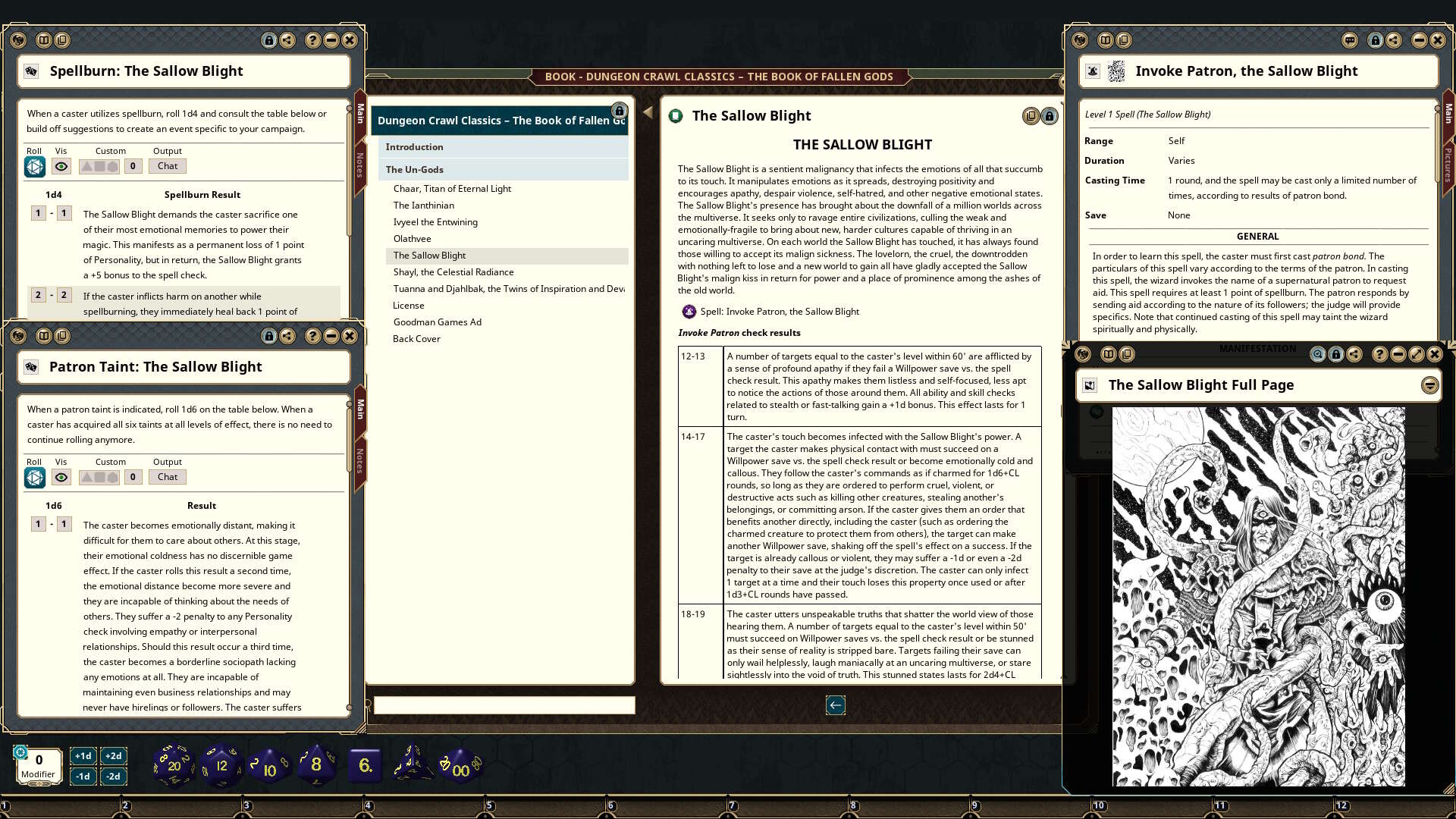Click the pencil edit icon on the image window
The image size is (1456, 819).
[x=1415, y=354]
